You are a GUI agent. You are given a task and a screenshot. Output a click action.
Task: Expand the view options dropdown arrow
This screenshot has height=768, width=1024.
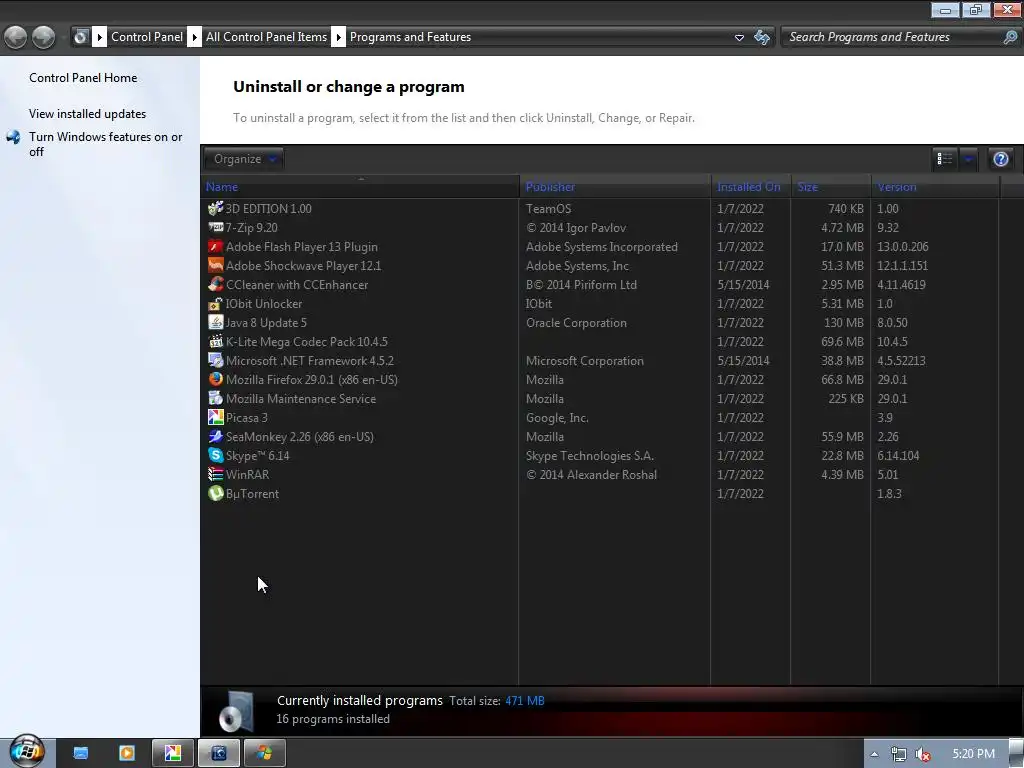click(968, 159)
